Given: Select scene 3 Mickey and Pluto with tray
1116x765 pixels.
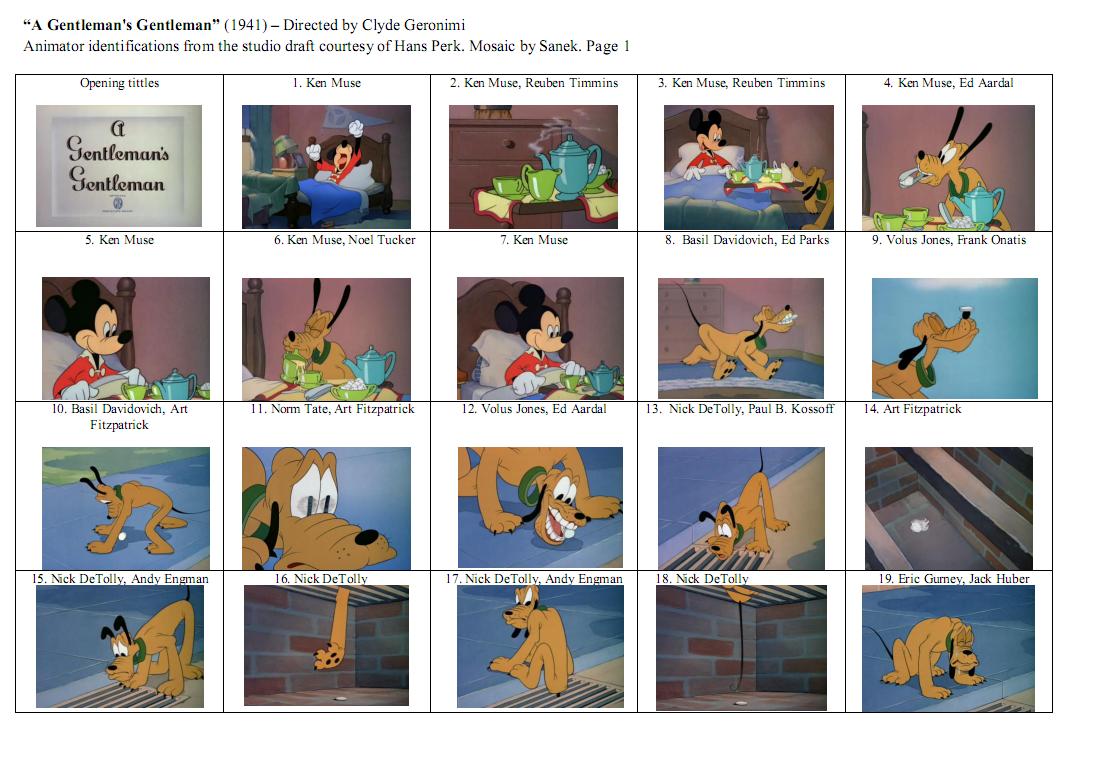Looking at the screenshot, I should pyautogui.click(x=748, y=167).
